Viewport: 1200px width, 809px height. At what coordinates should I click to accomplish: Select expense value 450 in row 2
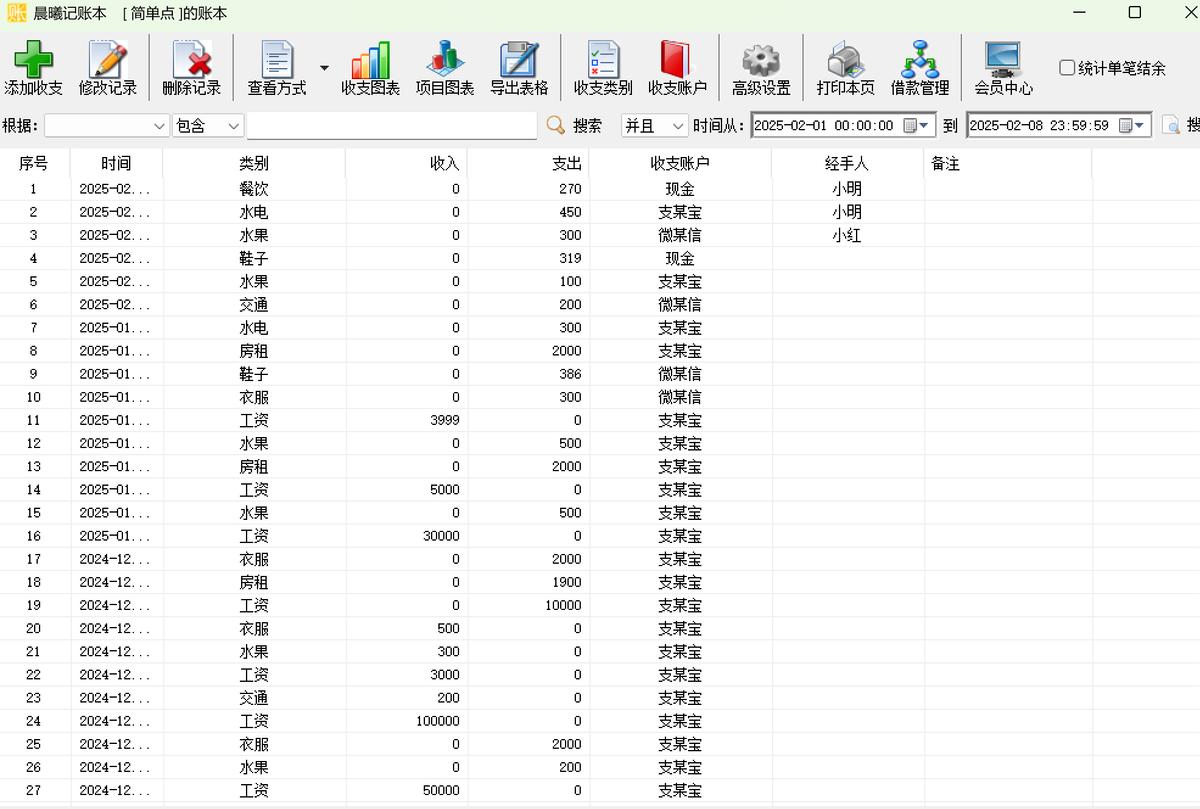click(x=570, y=212)
